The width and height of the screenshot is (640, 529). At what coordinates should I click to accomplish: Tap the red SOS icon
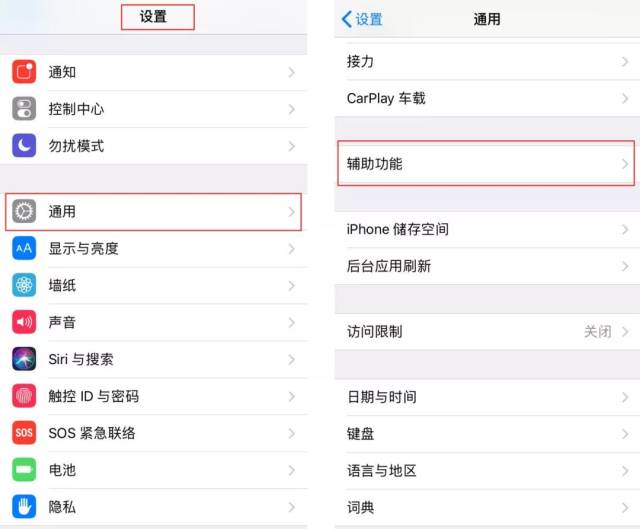24,433
